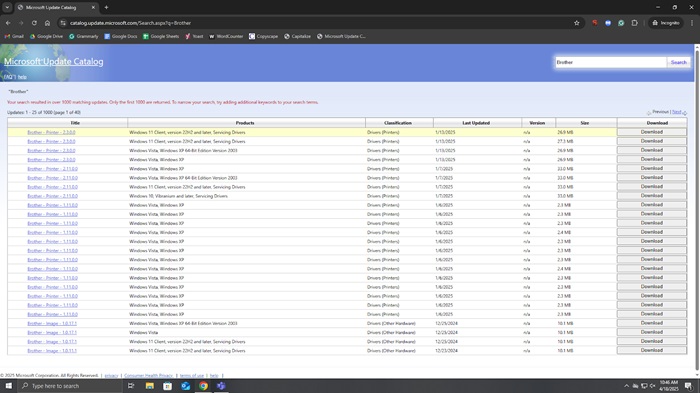Open File Explorer from the taskbar
700x393 pixels.
pos(150,386)
